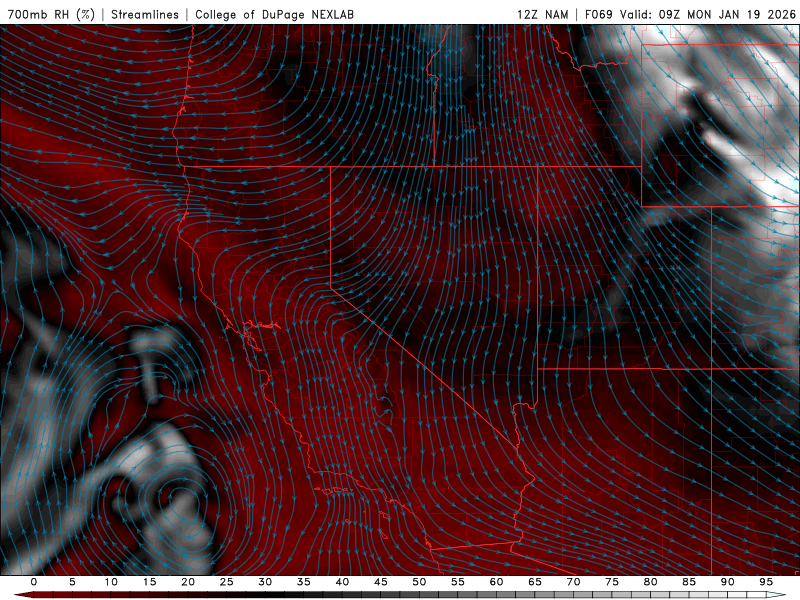Click the colorbar label "75"

click(x=612, y=582)
